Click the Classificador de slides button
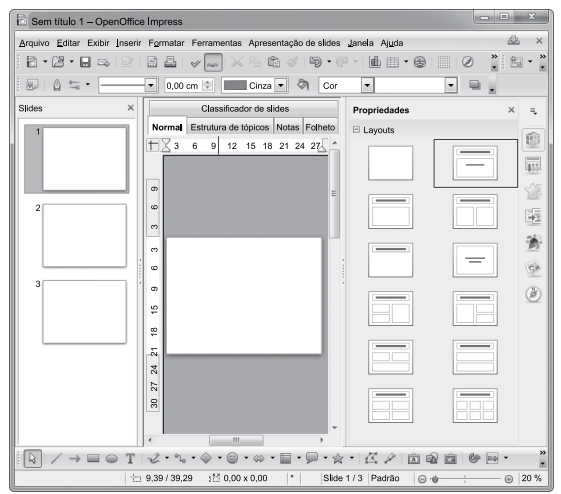 coord(244,109)
